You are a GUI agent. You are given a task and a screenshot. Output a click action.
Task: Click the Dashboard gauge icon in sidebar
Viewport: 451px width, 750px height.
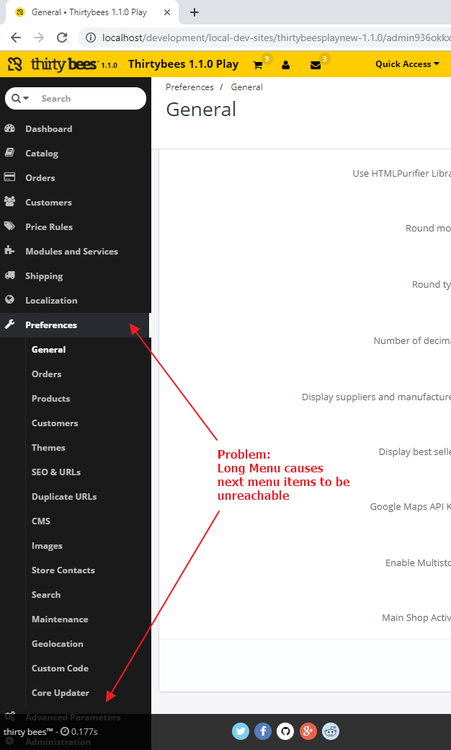[x=10, y=128]
